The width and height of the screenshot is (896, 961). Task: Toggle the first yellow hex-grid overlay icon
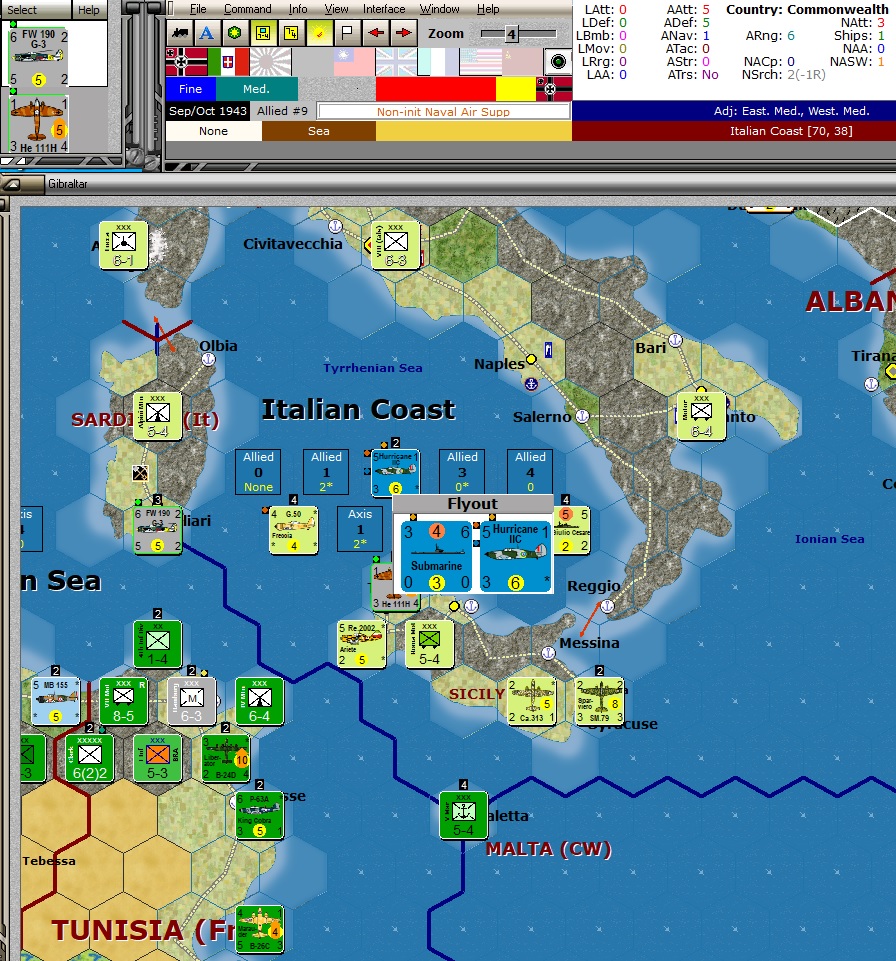[261, 33]
